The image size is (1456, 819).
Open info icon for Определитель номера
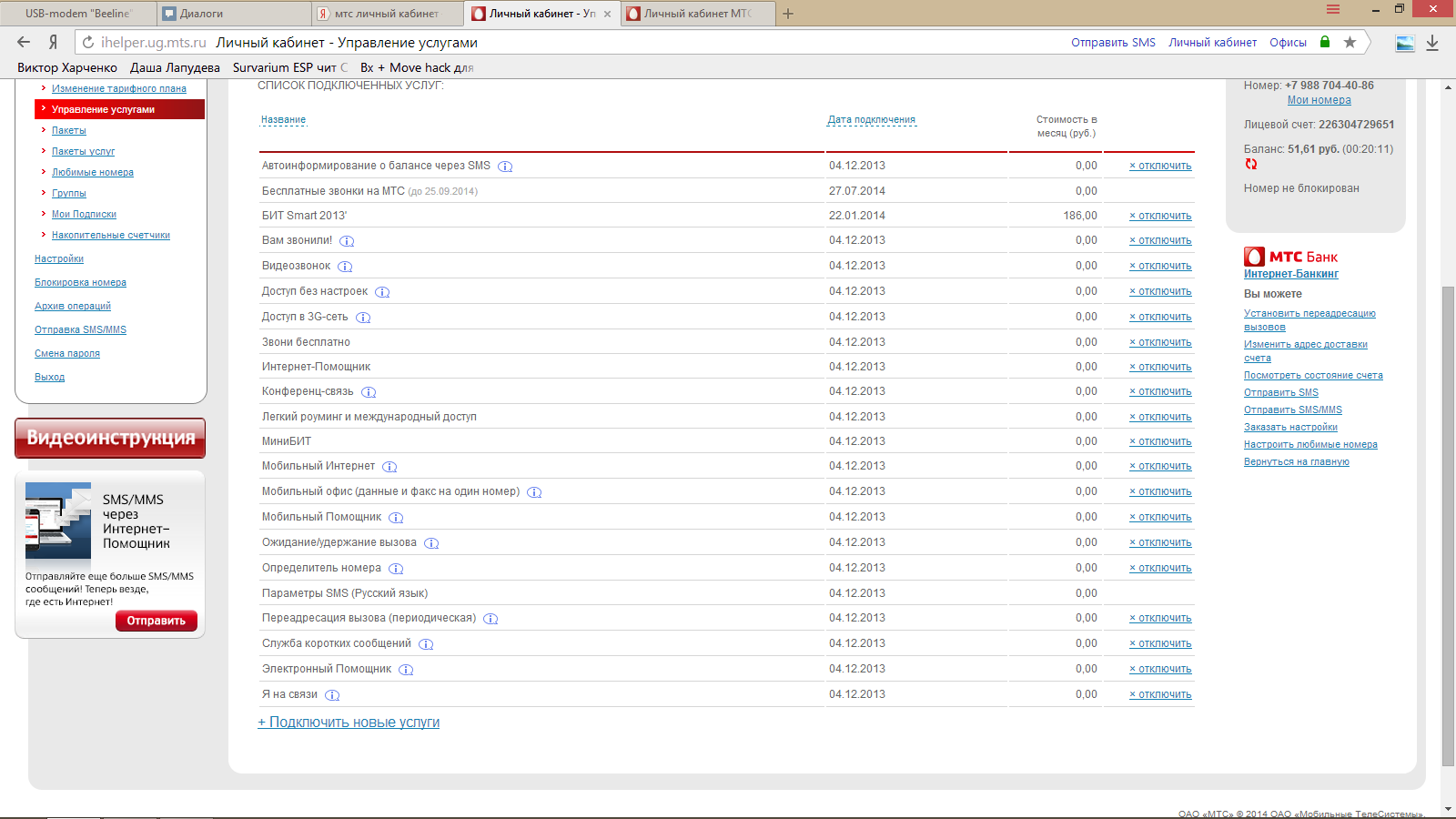point(396,569)
